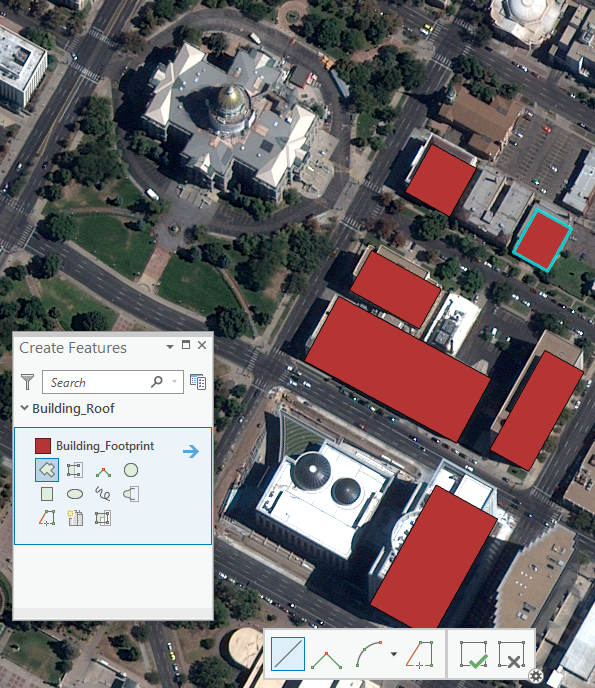Select the Trace tool in template

click(x=47, y=518)
